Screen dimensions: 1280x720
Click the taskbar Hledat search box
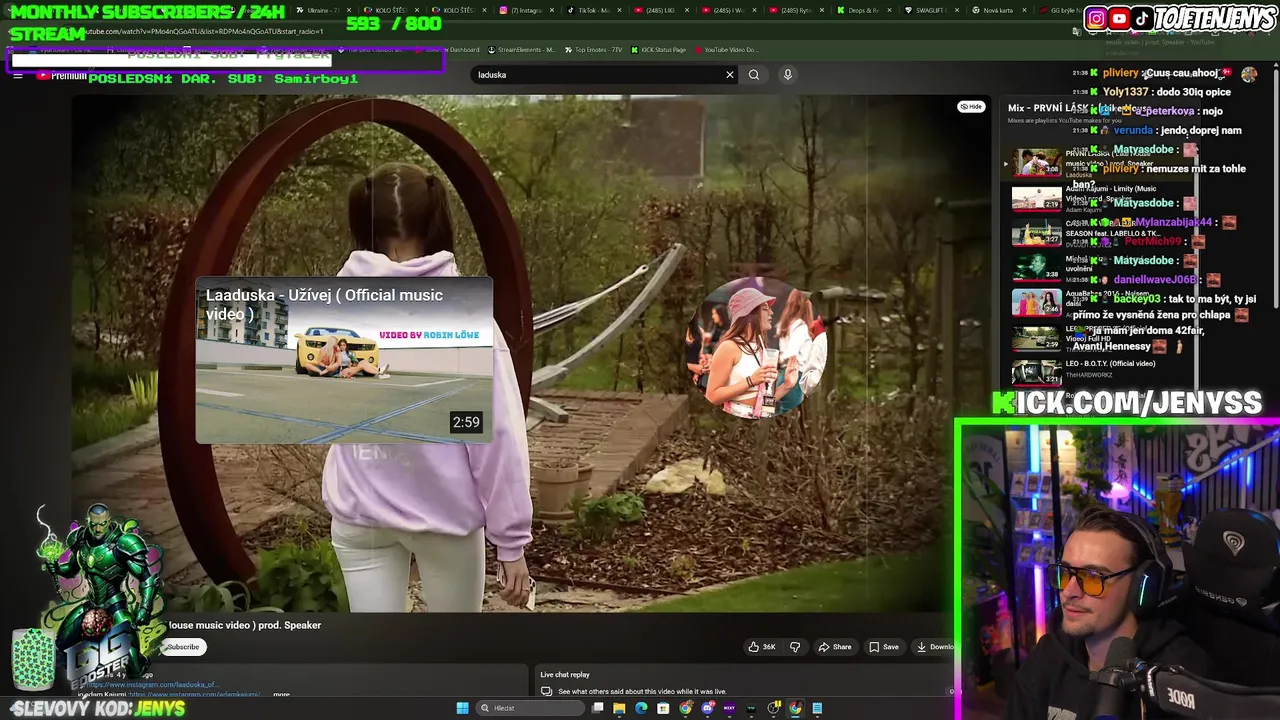tap(530, 708)
